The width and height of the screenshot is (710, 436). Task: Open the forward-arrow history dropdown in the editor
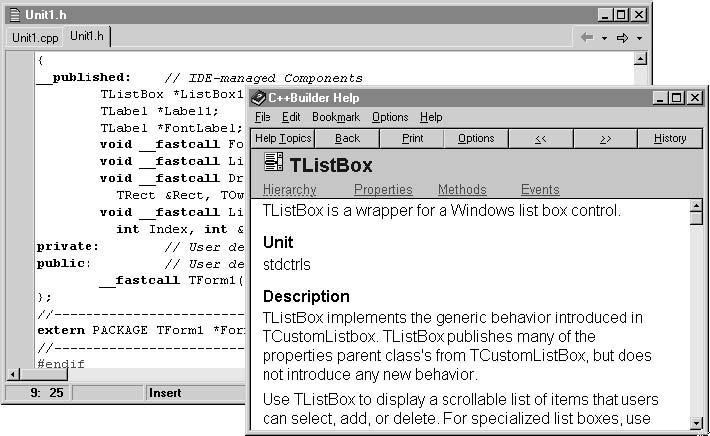point(639,38)
